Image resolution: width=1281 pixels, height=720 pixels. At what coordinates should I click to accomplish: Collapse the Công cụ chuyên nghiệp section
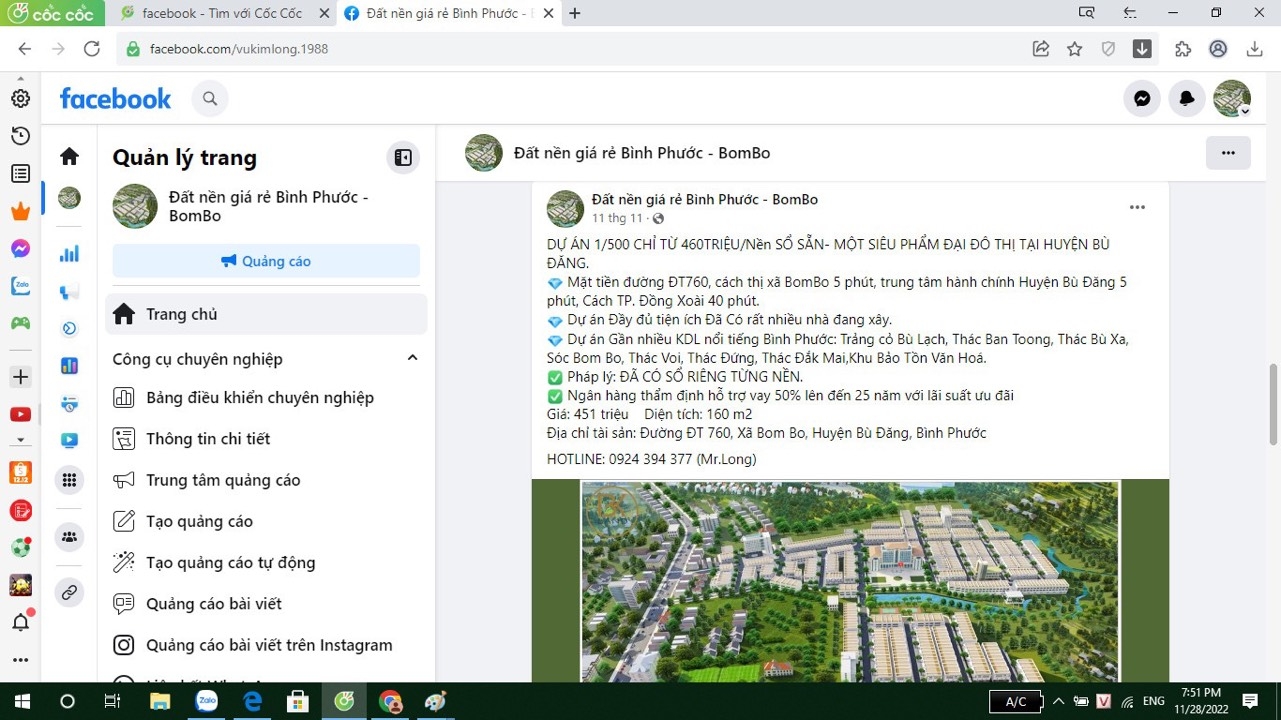(x=412, y=358)
